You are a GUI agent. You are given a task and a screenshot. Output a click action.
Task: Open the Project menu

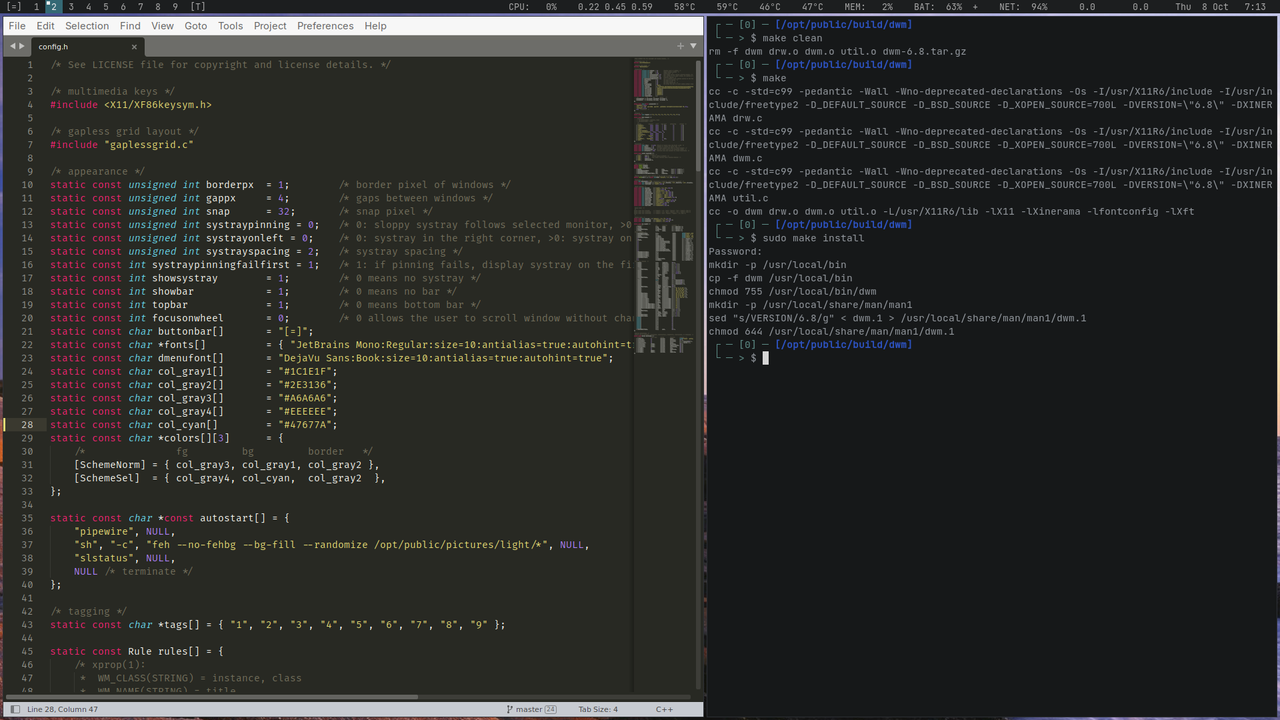(x=270, y=26)
